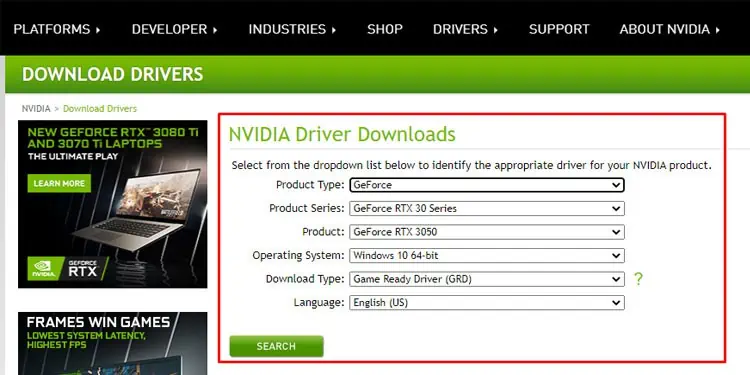Image resolution: width=750 pixels, height=375 pixels.
Task: Open the ABOUT NVIDIA menu
Action: click(x=670, y=29)
